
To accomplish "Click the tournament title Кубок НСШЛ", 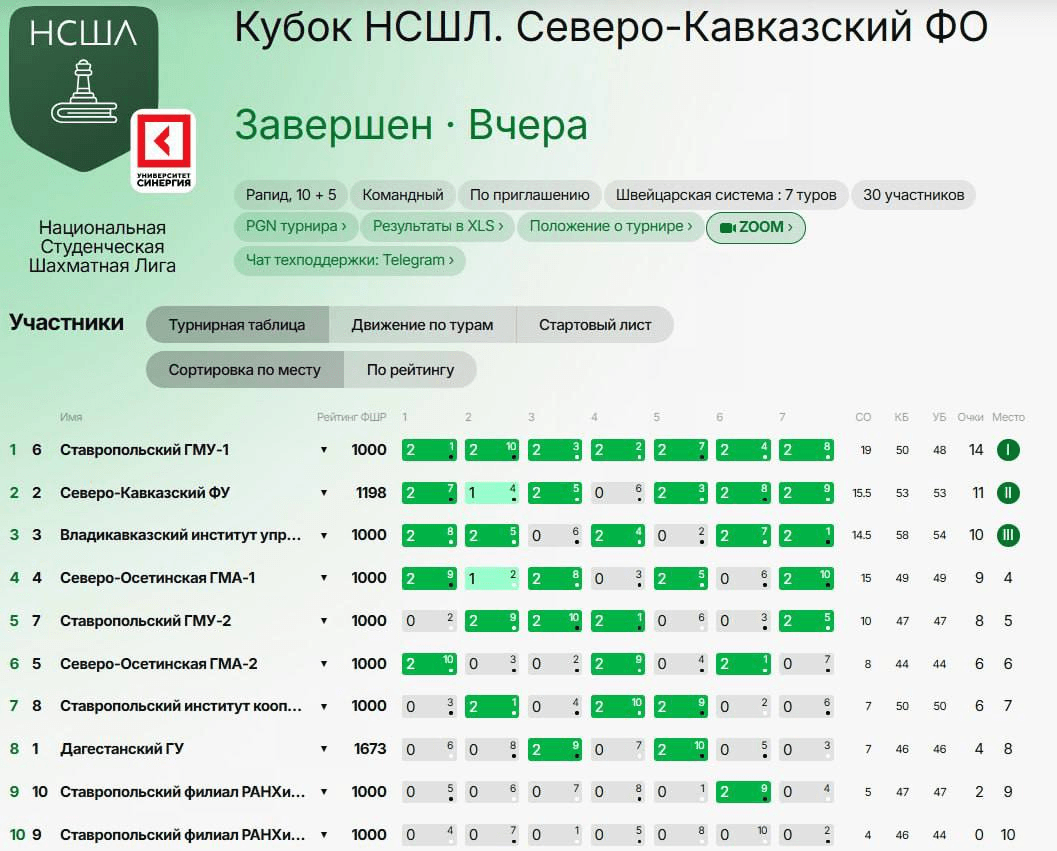I will point(611,27).
